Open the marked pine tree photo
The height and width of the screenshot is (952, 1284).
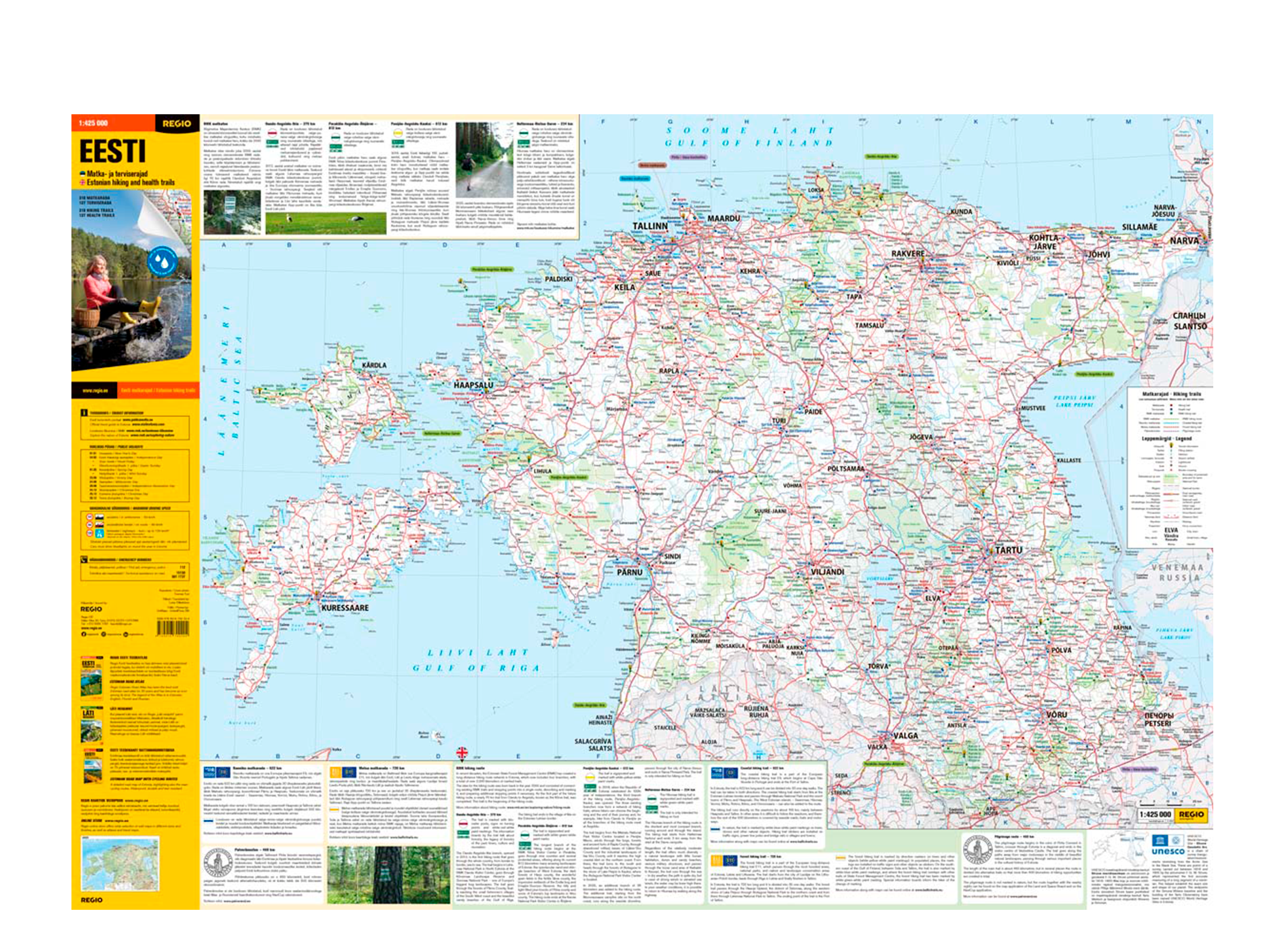388,874
